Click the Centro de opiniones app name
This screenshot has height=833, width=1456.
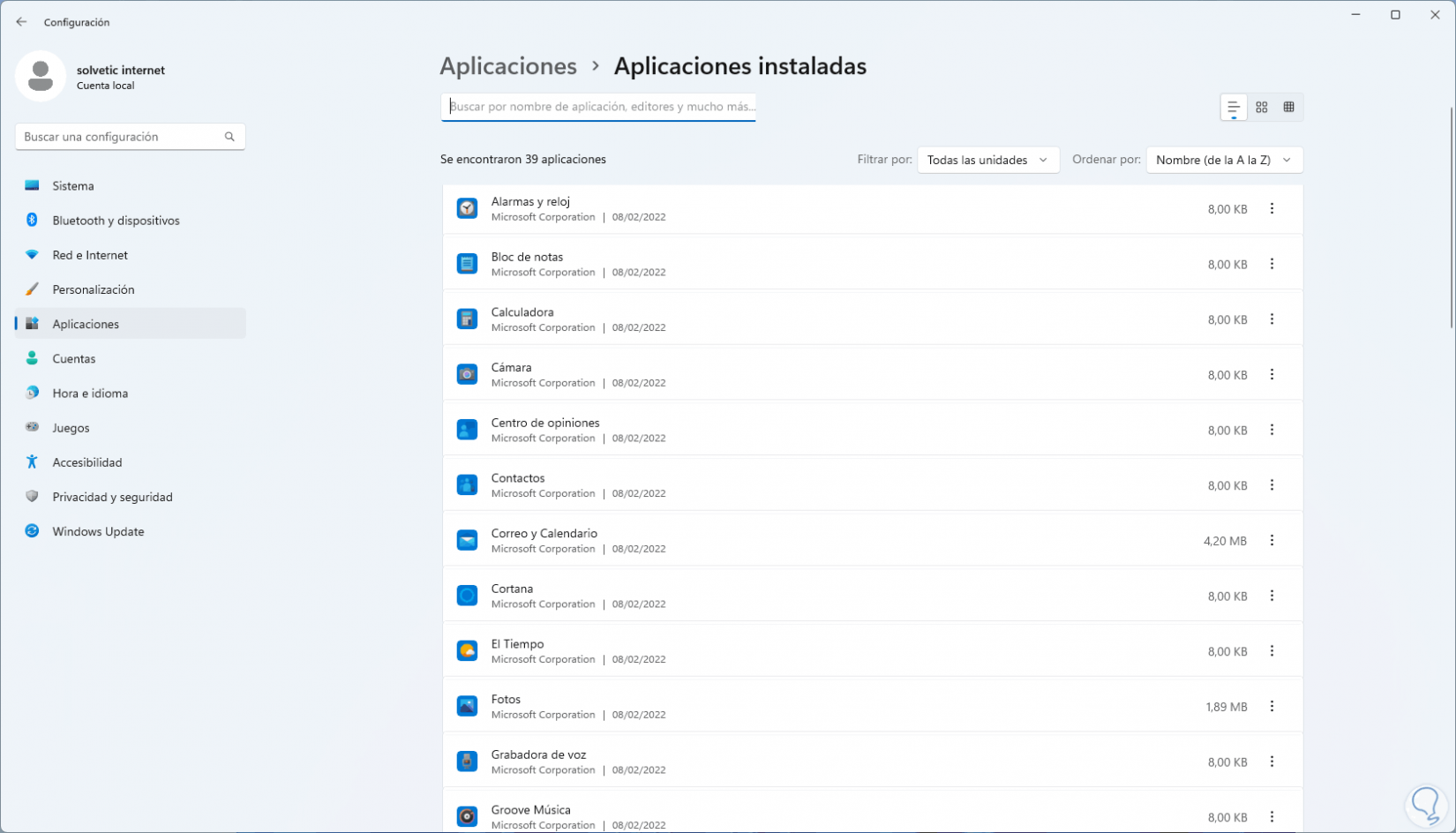[x=545, y=423]
